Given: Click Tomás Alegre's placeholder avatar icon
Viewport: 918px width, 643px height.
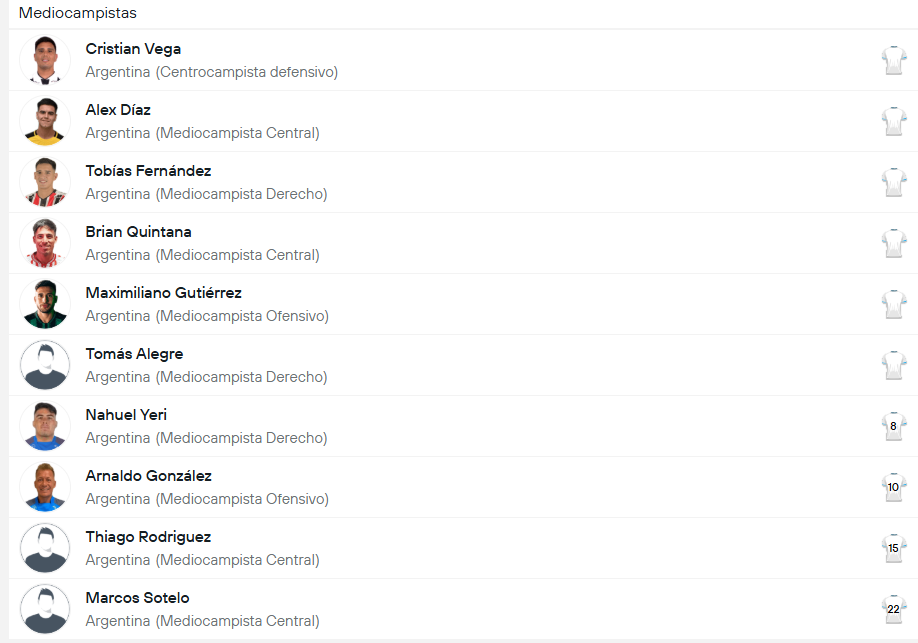Looking at the screenshot, I should click(x=45, y=365).
